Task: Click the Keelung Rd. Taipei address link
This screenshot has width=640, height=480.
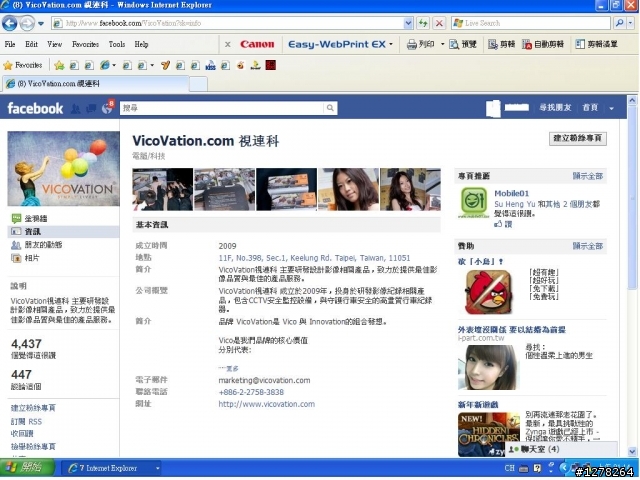Action: coord(314,258)
